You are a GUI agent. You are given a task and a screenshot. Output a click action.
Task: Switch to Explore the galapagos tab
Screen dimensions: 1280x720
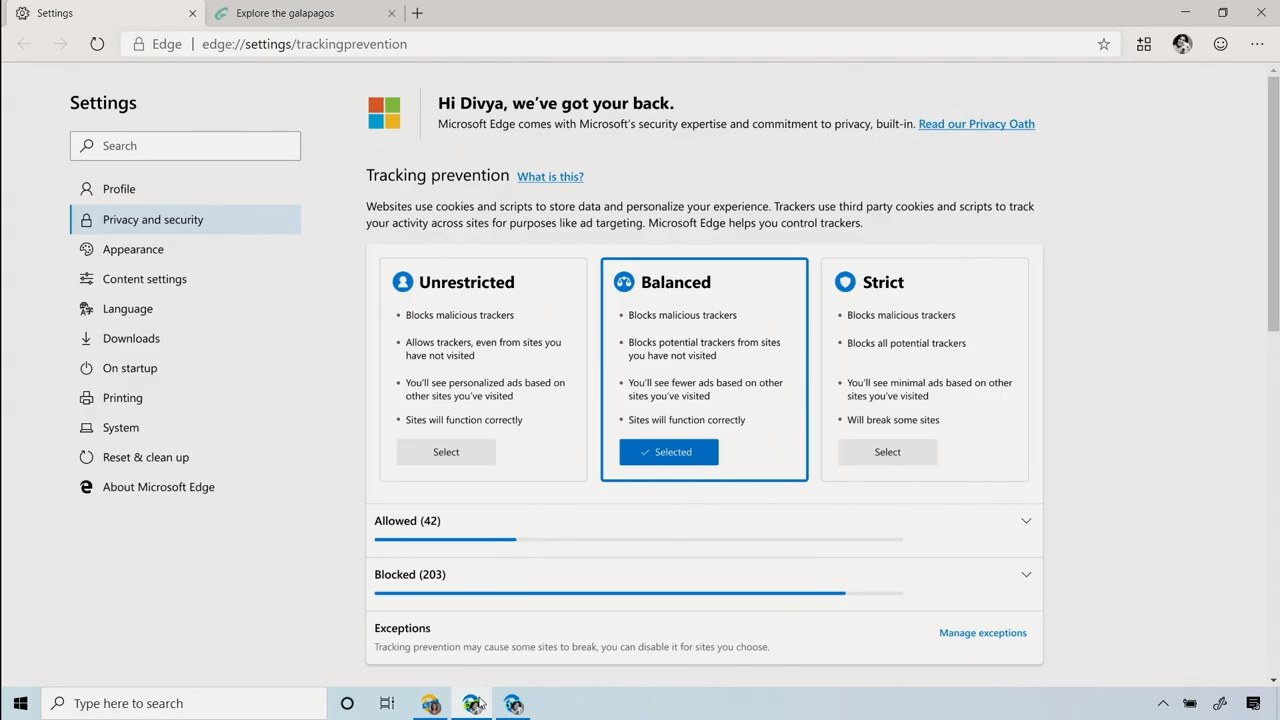pos(304,13)
